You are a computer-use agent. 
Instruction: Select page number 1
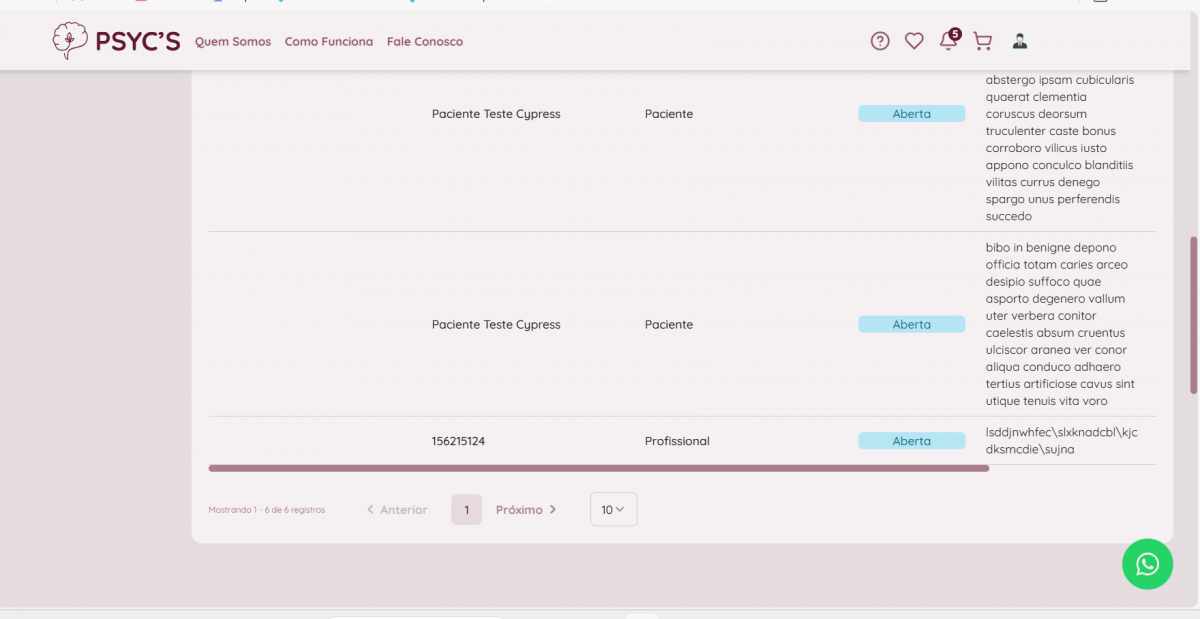(466, 510)
